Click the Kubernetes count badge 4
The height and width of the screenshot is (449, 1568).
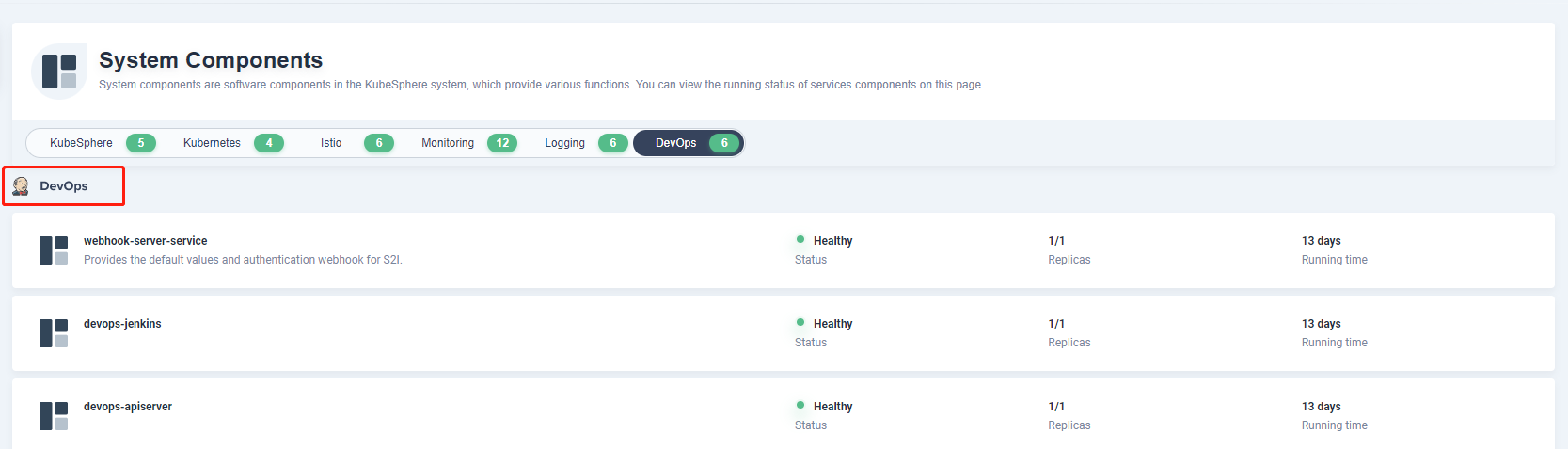pos(269,143)
